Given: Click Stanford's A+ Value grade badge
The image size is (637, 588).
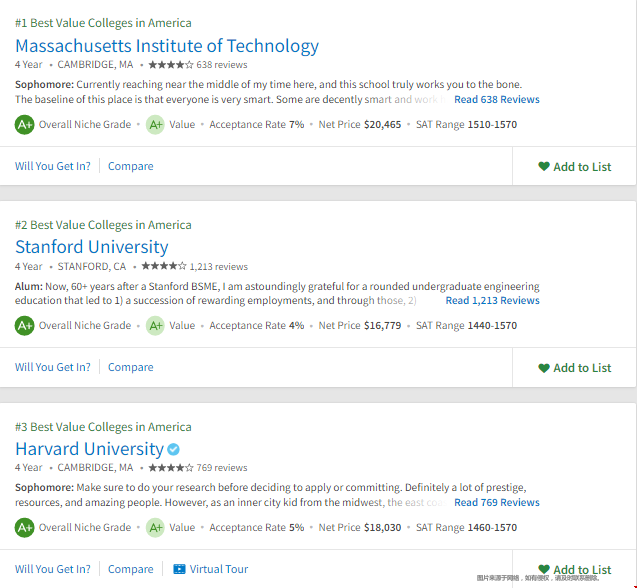Looking at the screenshot, I should coord(155,325).
